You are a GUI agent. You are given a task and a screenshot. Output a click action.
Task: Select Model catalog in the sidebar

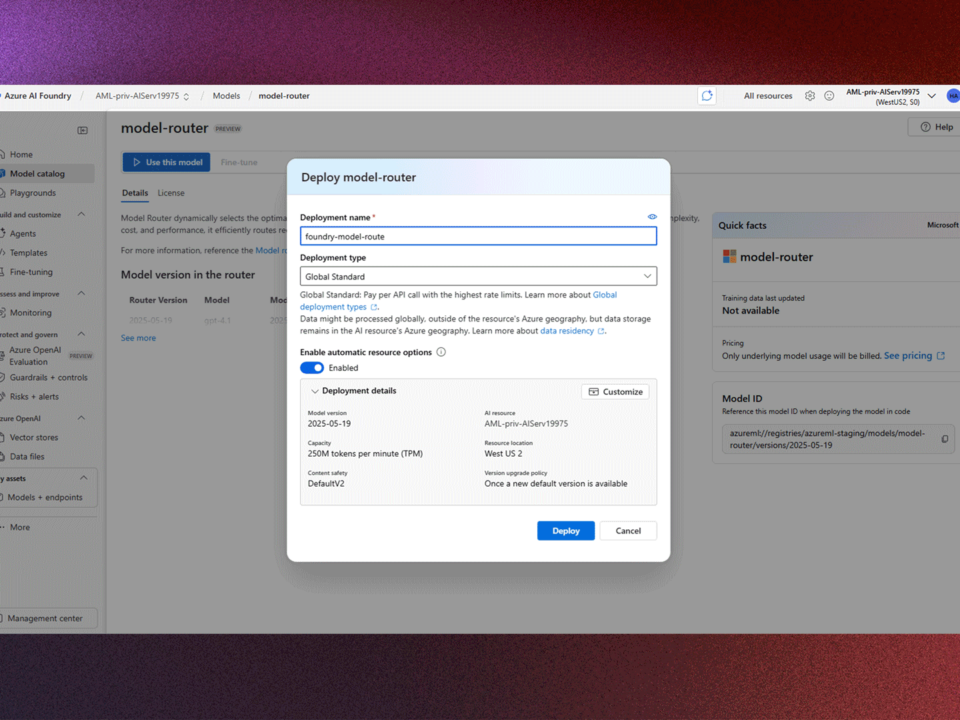click(37, 174)
